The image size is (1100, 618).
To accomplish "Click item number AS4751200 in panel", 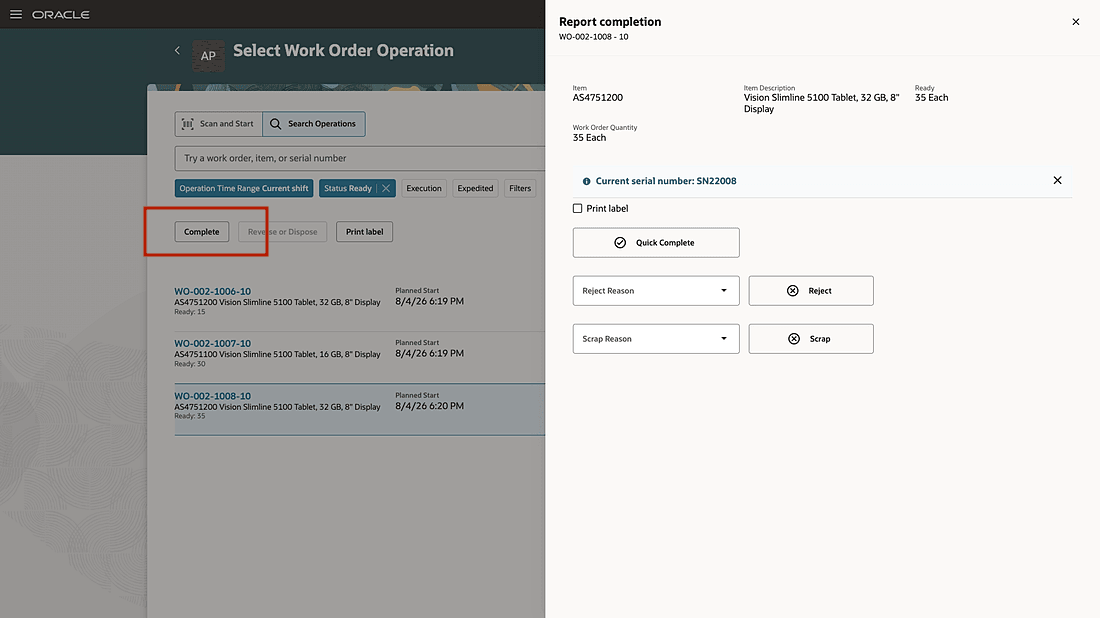I will (598, 98).
